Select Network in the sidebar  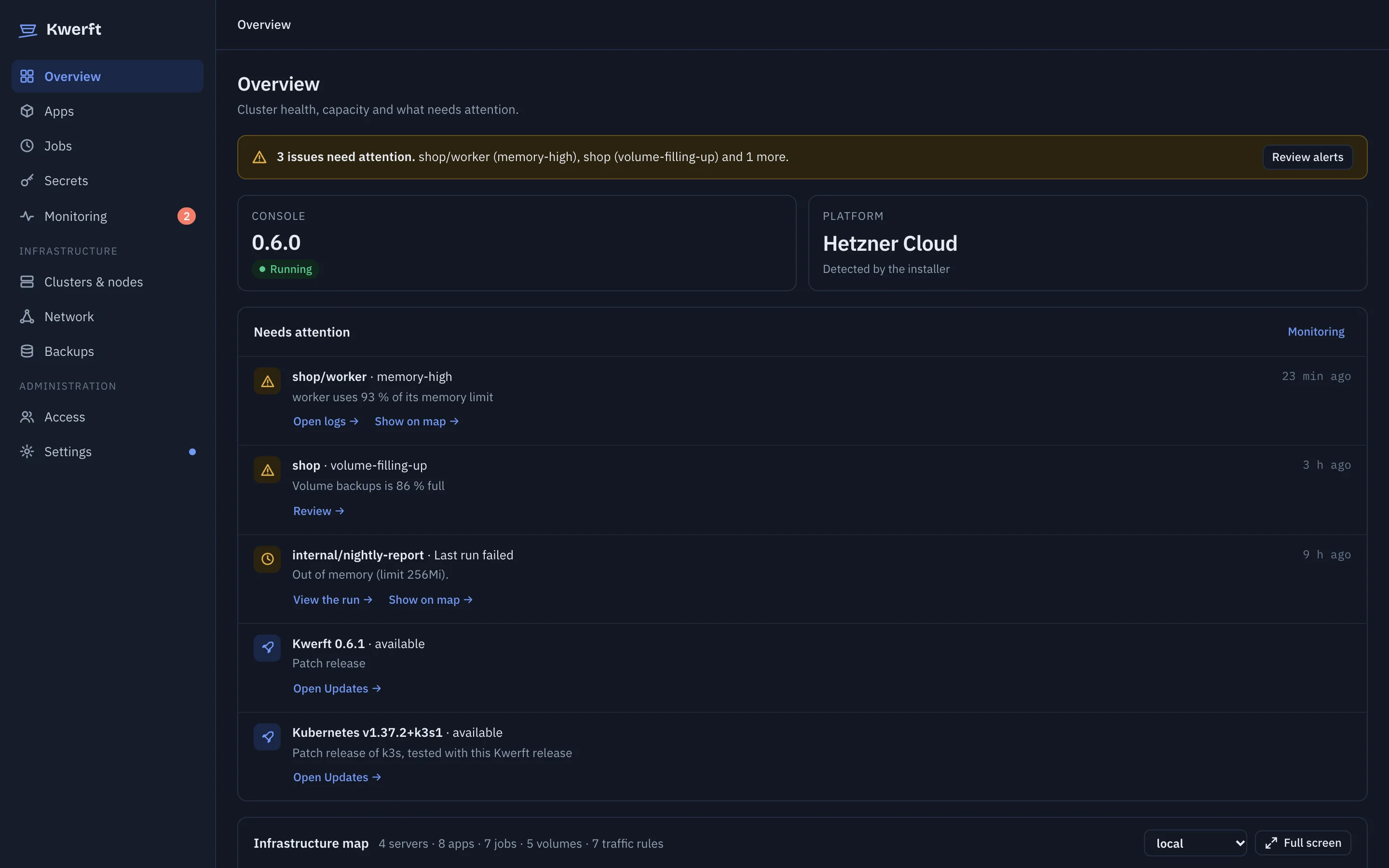(108, 316)
